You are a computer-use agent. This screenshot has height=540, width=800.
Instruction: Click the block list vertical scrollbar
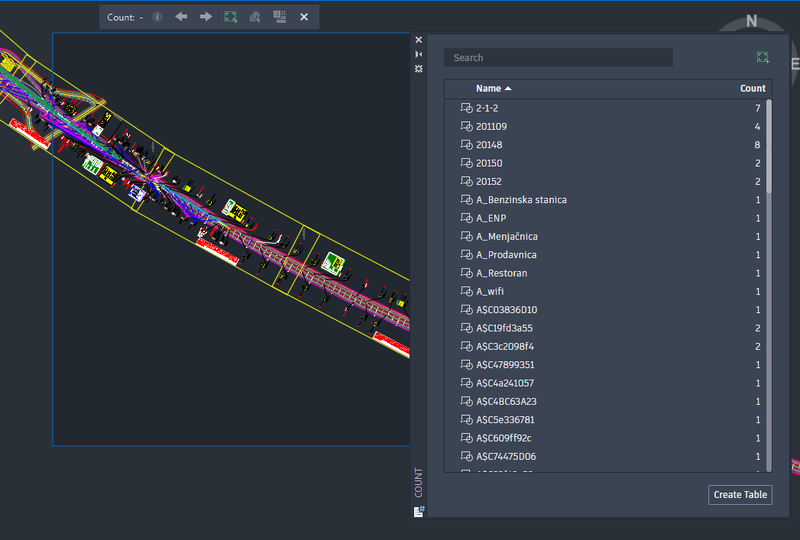pos(769,145)
